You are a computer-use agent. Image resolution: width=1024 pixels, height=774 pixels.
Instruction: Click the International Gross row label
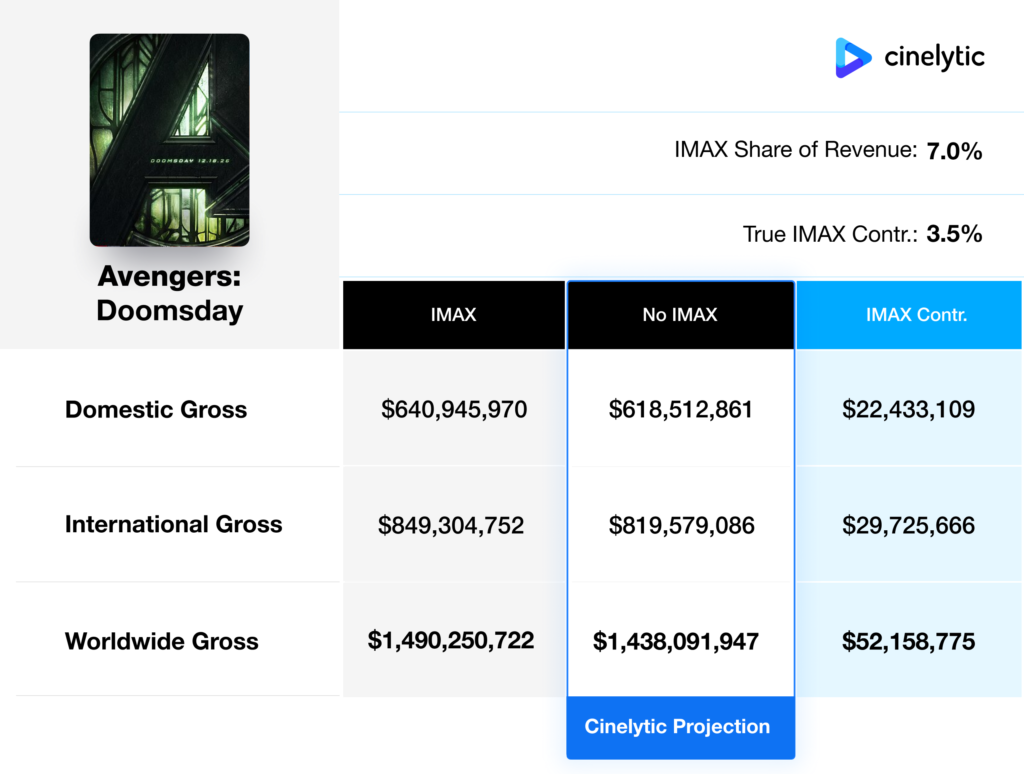(174, 525)
